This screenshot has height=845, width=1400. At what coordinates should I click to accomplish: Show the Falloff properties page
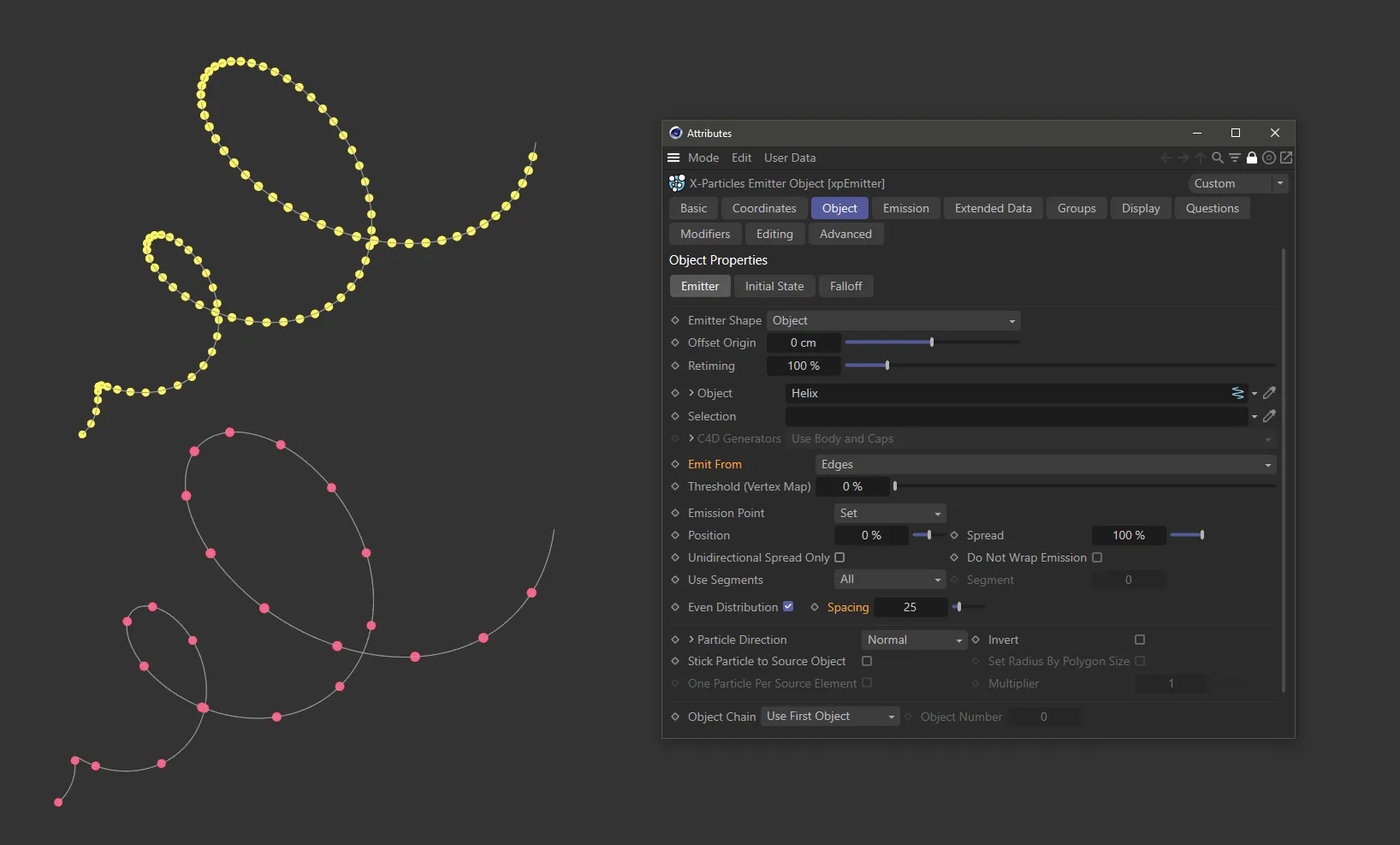tap(845, 286)
